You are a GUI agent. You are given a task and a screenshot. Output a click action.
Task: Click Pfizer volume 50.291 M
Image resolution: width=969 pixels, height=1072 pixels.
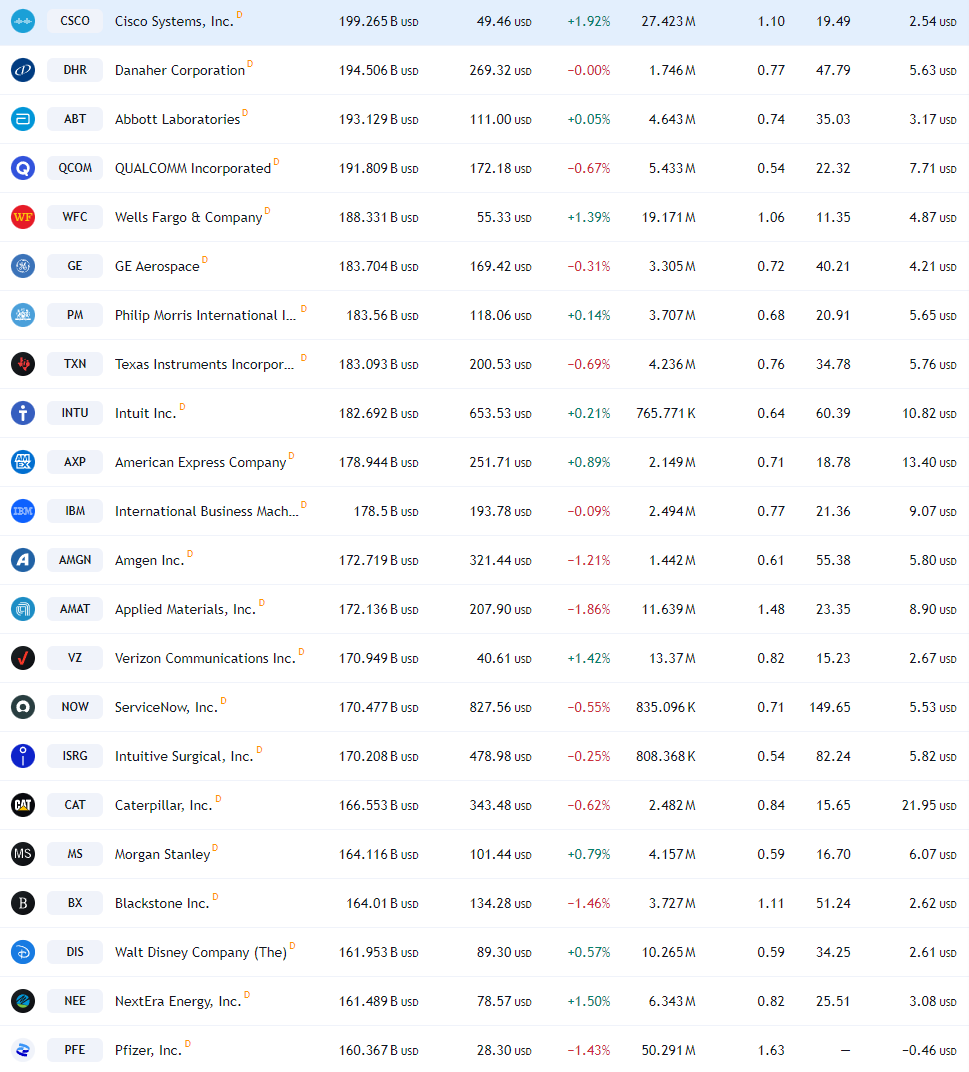[x=669, y=1050]
